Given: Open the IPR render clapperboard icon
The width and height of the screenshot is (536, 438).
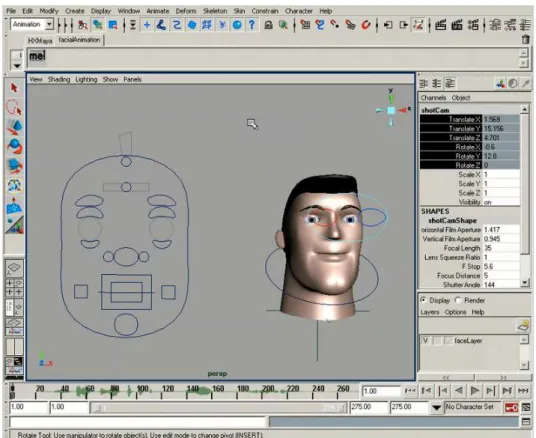Looking at the screenshot, I should (x=457, y=25).
